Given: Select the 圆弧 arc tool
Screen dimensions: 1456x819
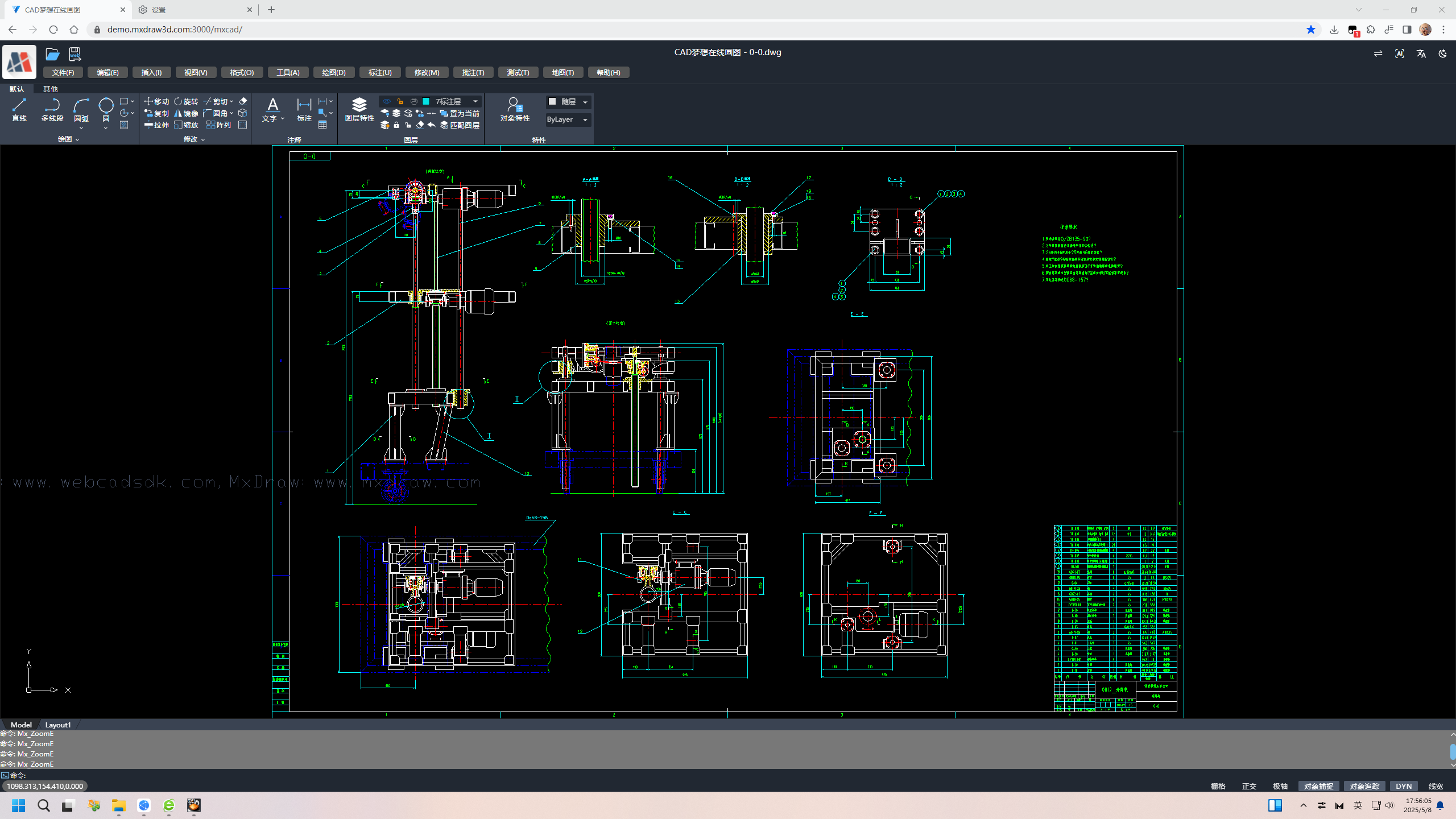Looking at the screenshot, I should coord(81,110).
